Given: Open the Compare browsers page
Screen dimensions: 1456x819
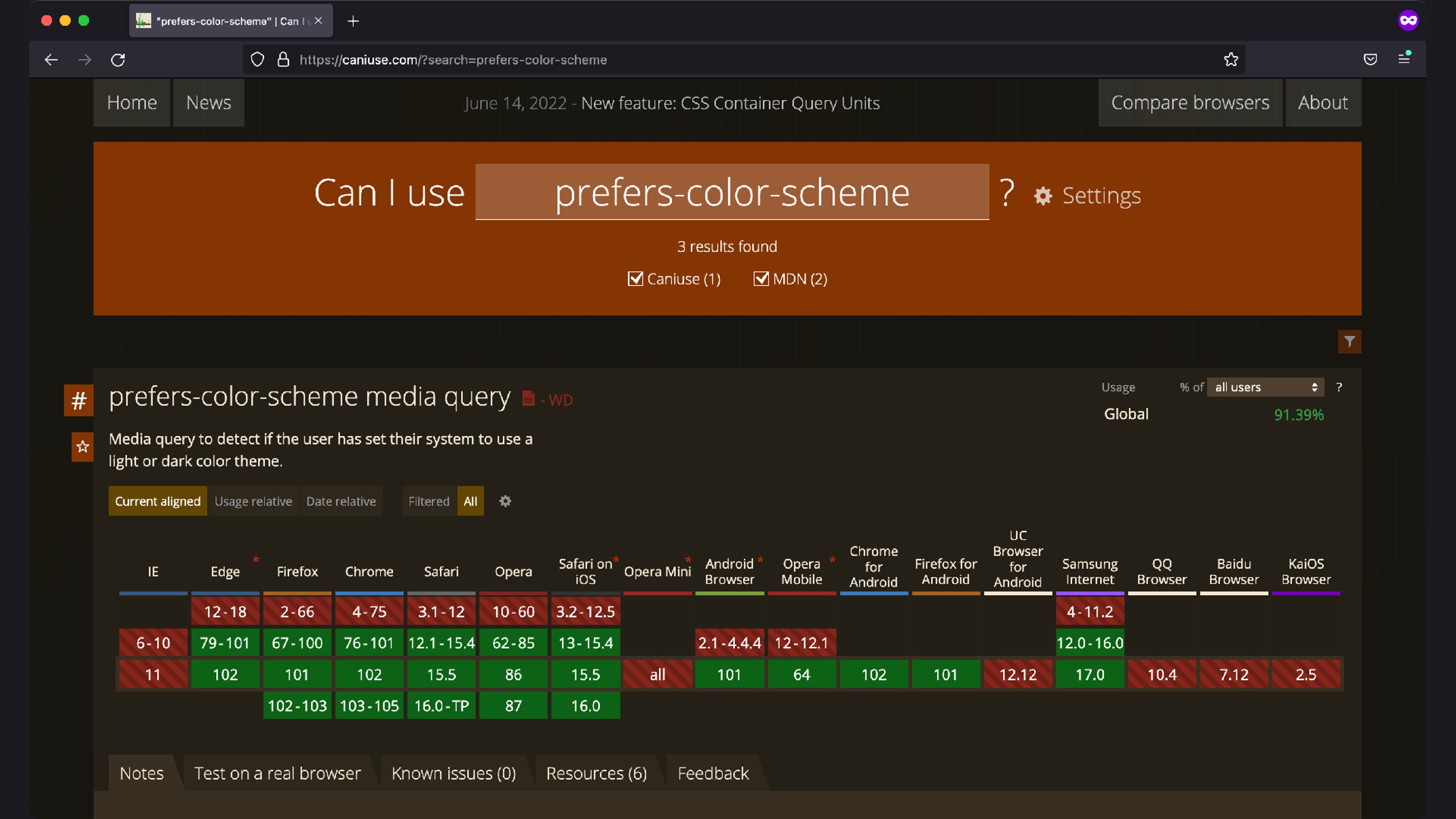Looking at the screenshot, I should [1190, 103].
